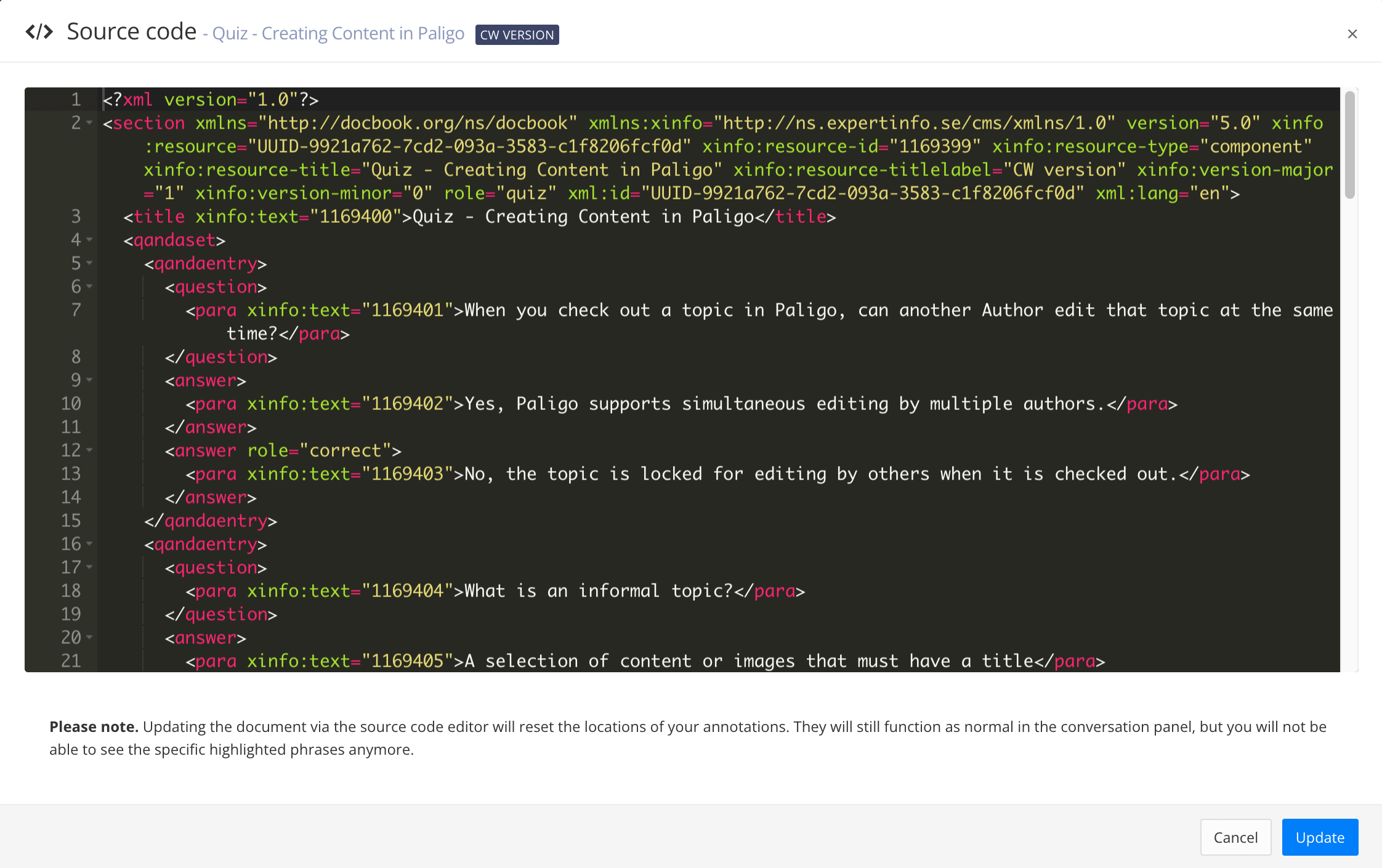Collapse the question element on line 17
The height and width of the screenshot is (868, 1382).
tap(89, 568)
